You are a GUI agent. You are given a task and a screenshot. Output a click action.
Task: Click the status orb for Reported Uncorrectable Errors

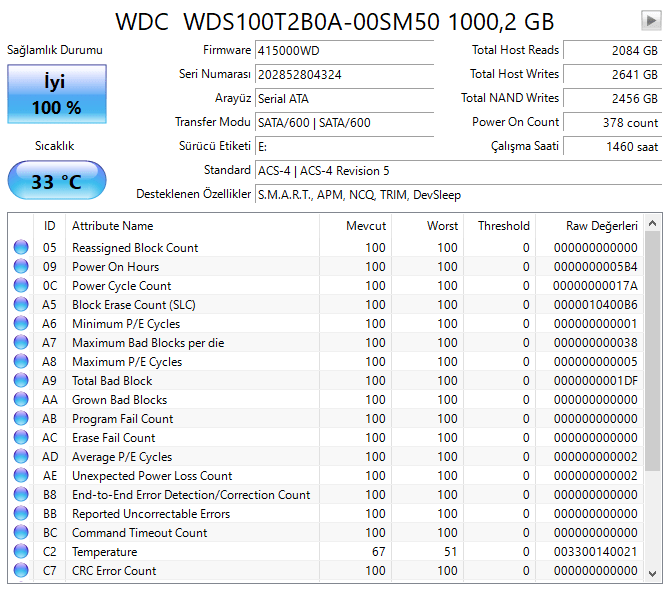click(x=21, y=513)
